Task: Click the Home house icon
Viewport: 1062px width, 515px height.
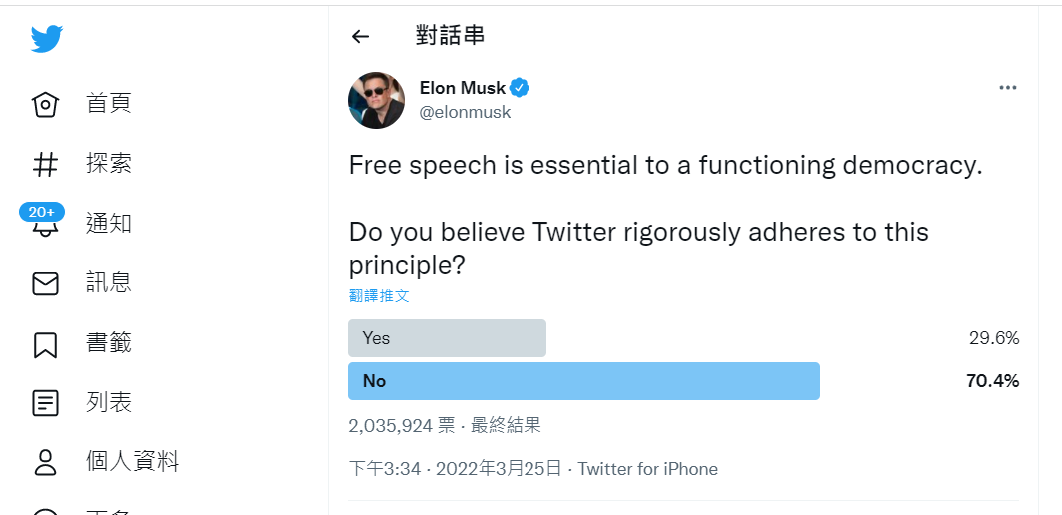Action: pos(46,104)
